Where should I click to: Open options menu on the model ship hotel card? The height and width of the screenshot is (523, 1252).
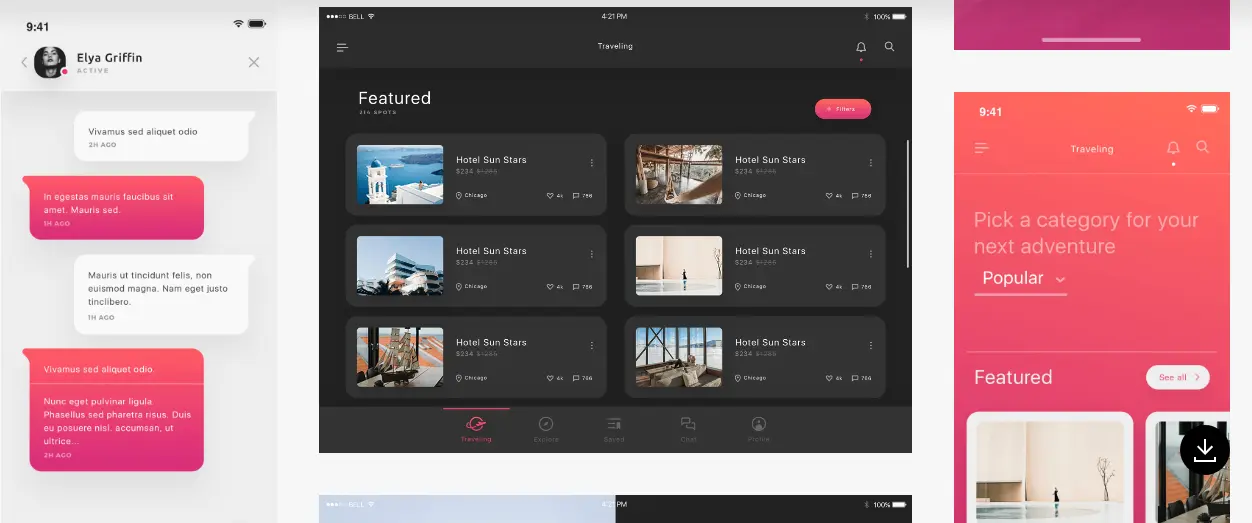click(591, 345)
